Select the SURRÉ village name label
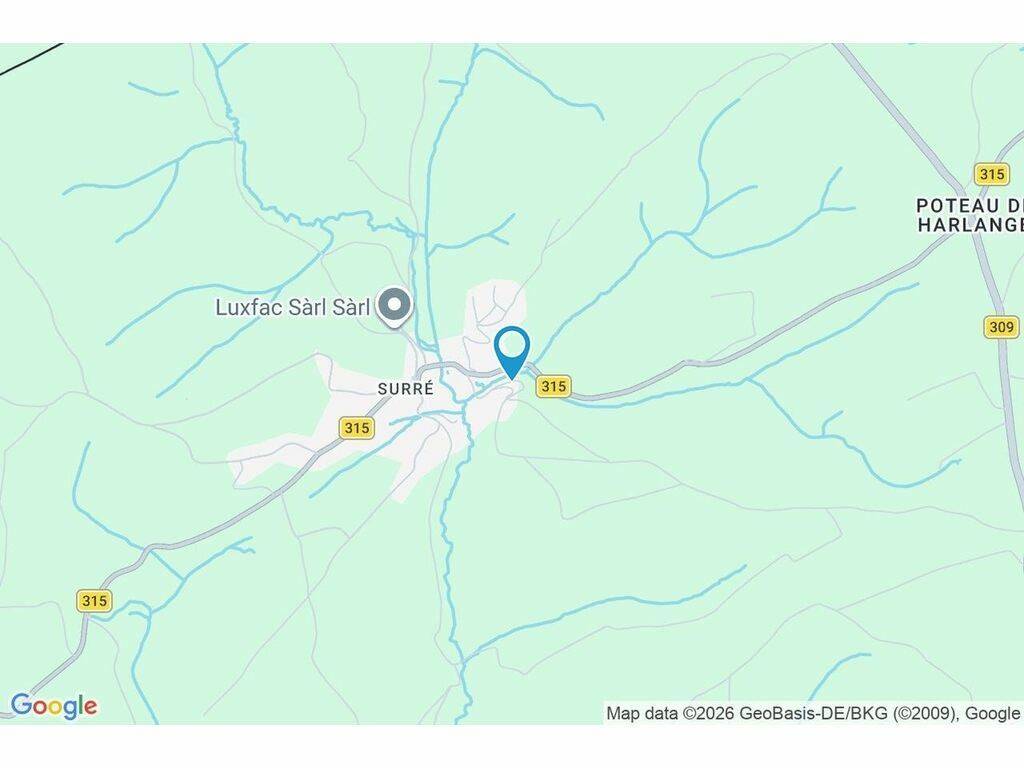The height and width of the screenshot is (768, 1024). pyautogui.click(x=406, y=389)
